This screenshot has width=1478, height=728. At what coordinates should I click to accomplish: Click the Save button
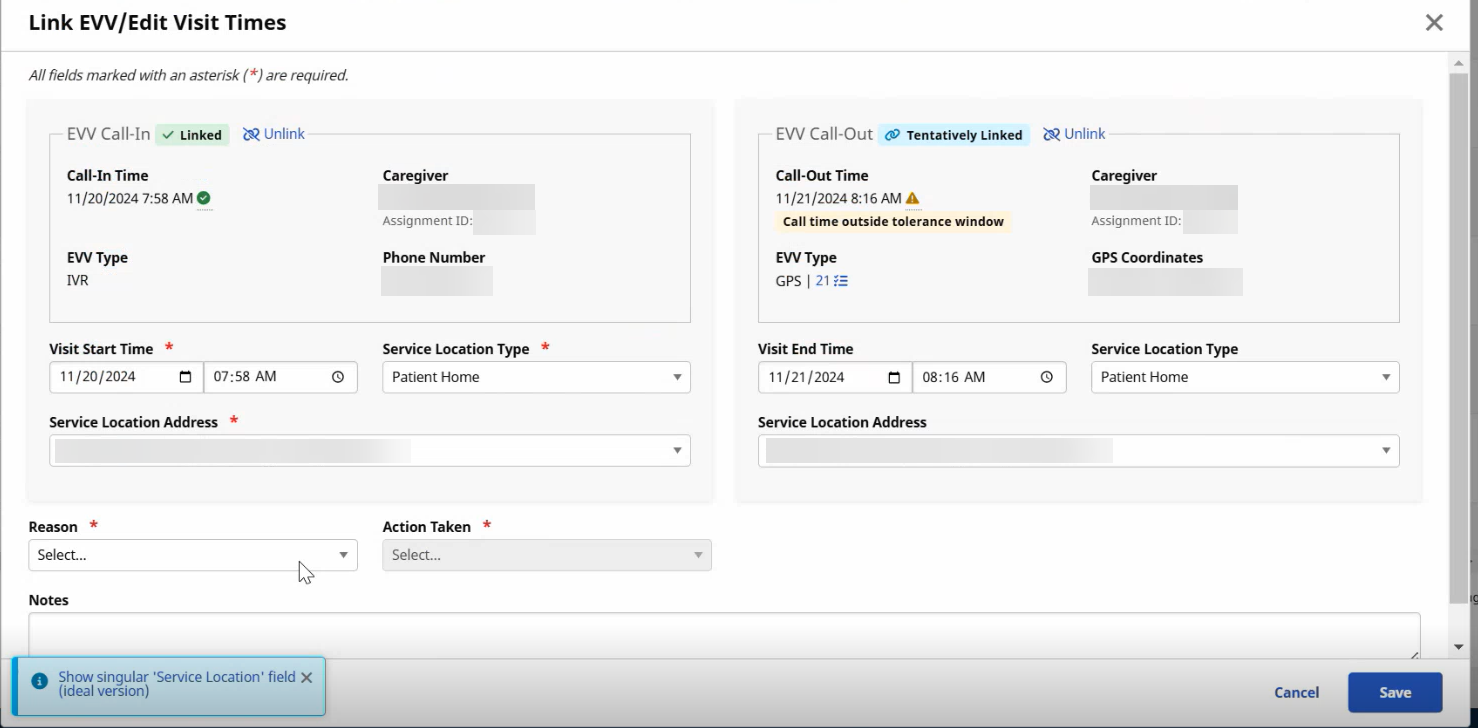[1394, 692]
